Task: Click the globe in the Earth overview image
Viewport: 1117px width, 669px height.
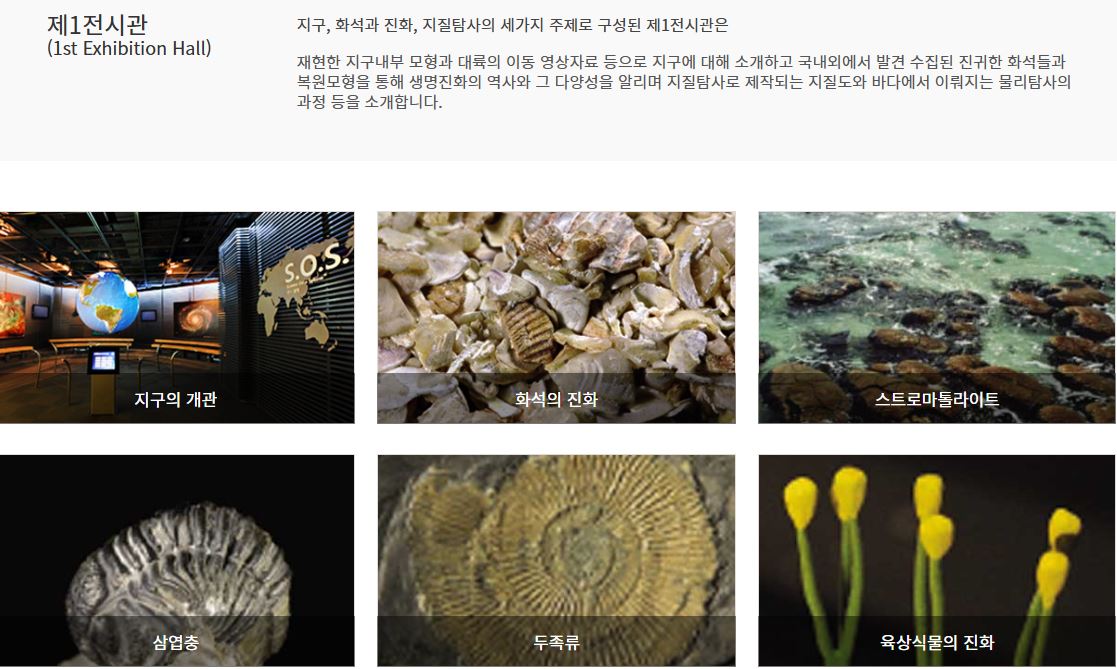Action: [108, 302]
